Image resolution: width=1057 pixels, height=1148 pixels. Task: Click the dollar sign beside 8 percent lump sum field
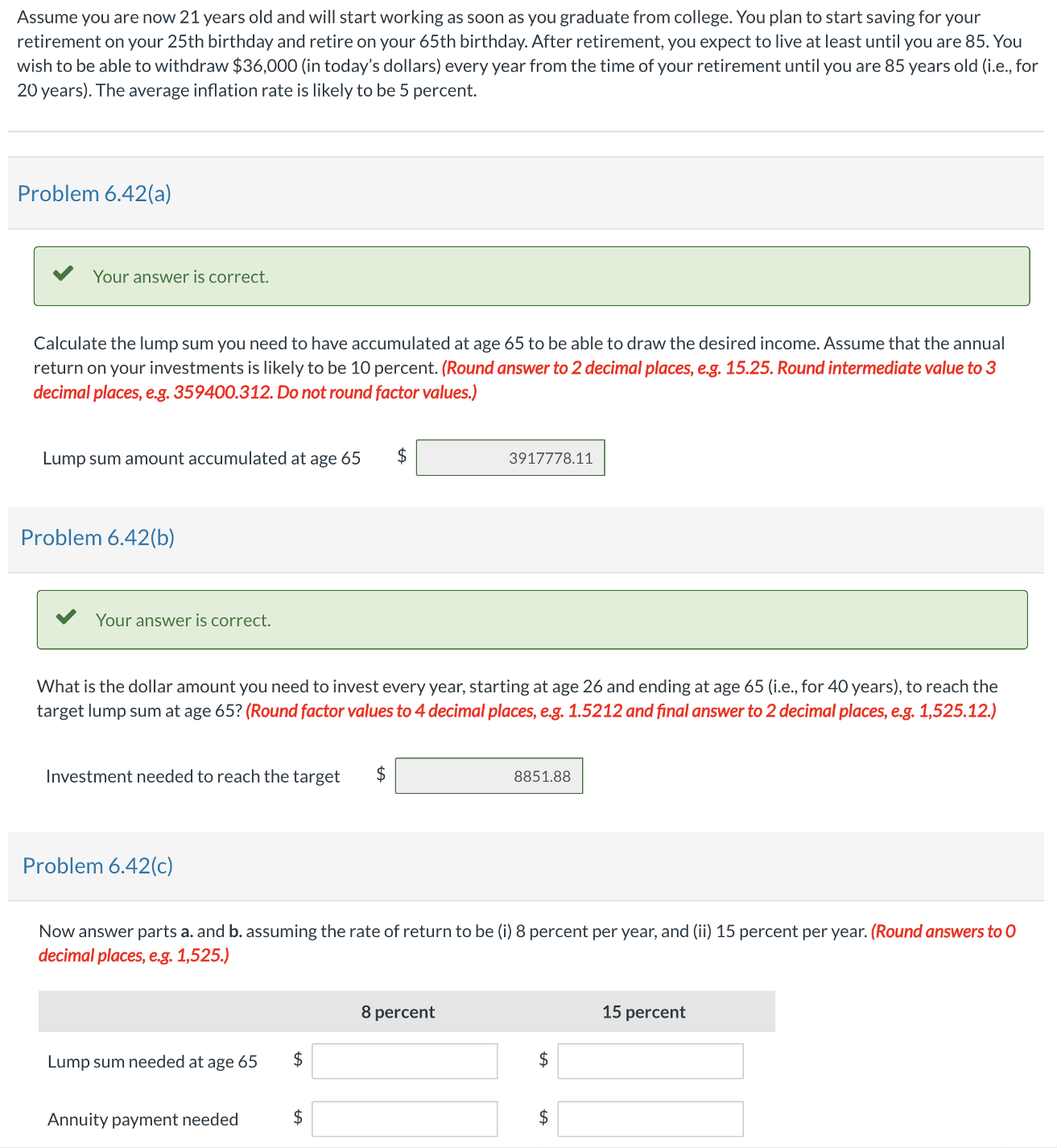(298, 1060)
